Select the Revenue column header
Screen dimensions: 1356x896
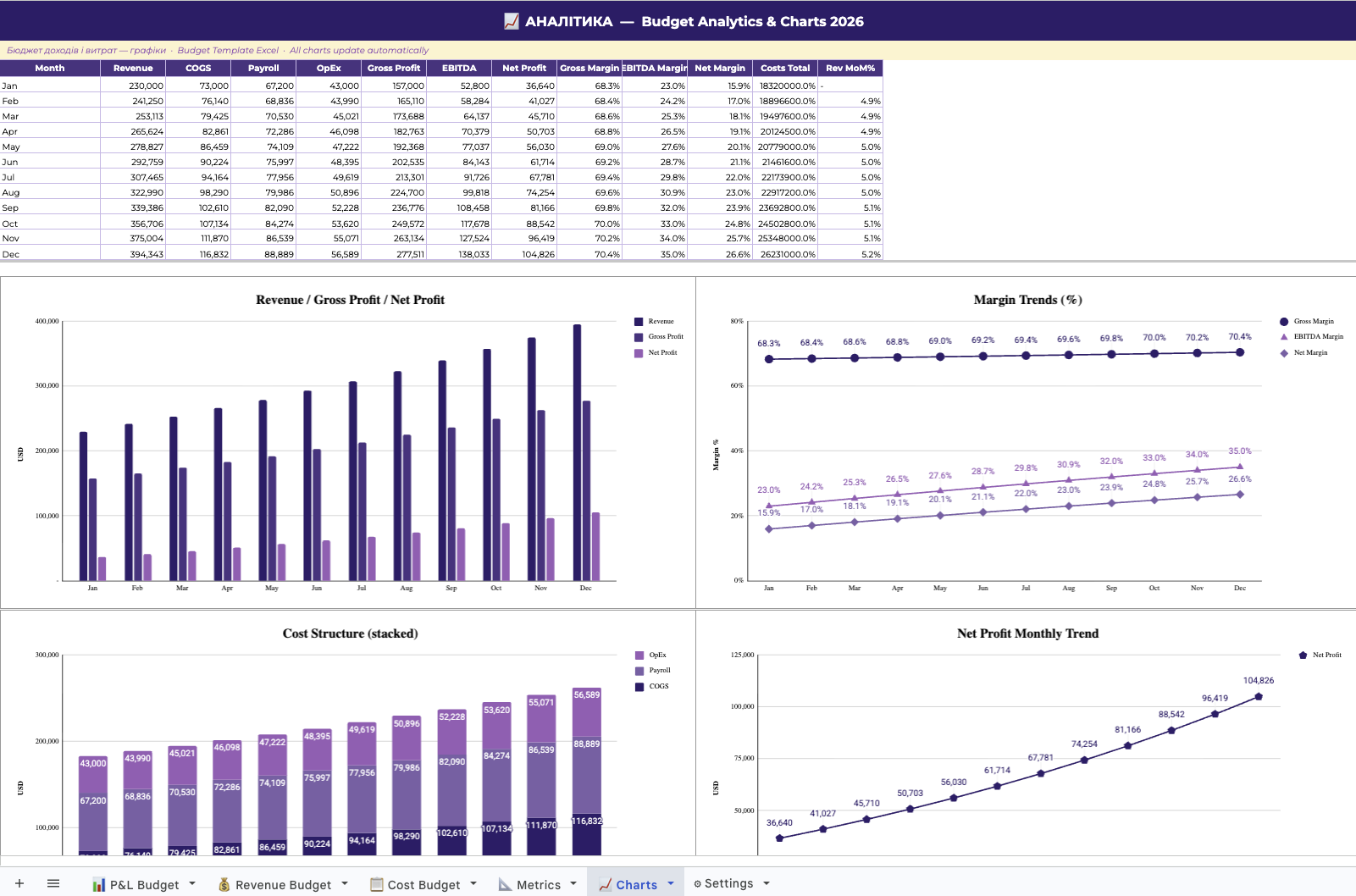(x=133, y=68)
